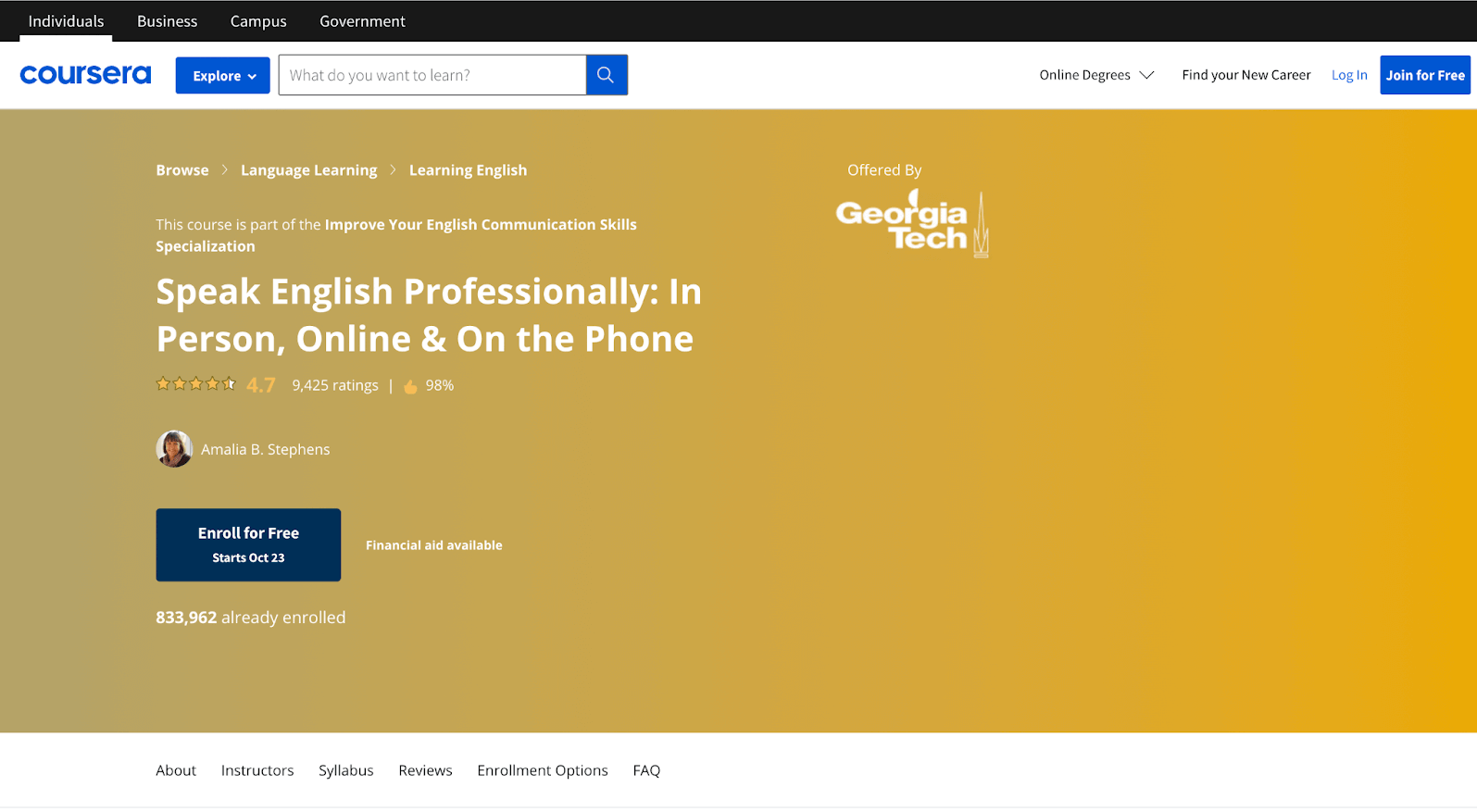1477x812 pixels.
Task: Click the star rating icons
Action: point(195,384)
